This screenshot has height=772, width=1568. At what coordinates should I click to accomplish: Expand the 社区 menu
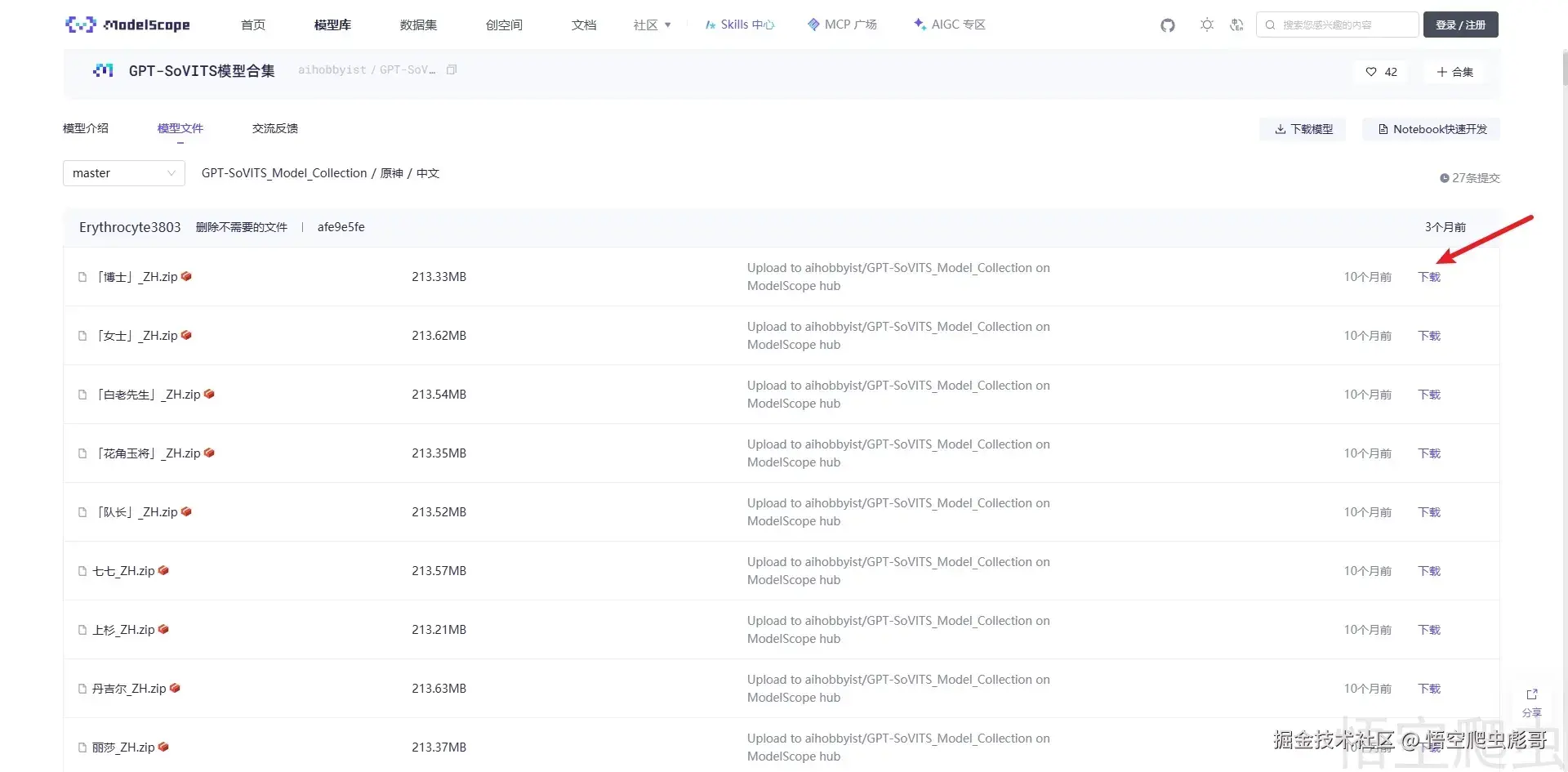coord(652,25)
